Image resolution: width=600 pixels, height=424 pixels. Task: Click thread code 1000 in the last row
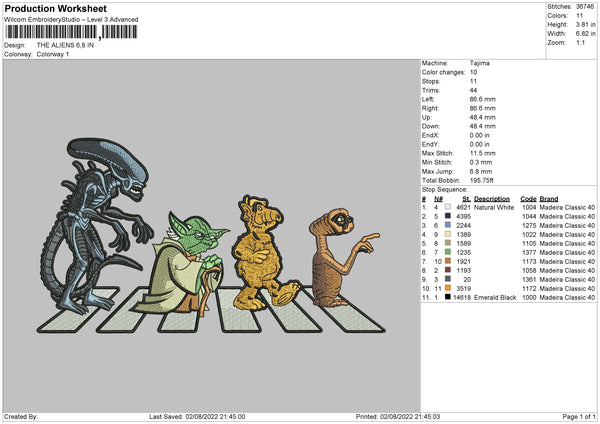[x=529, y=297]
